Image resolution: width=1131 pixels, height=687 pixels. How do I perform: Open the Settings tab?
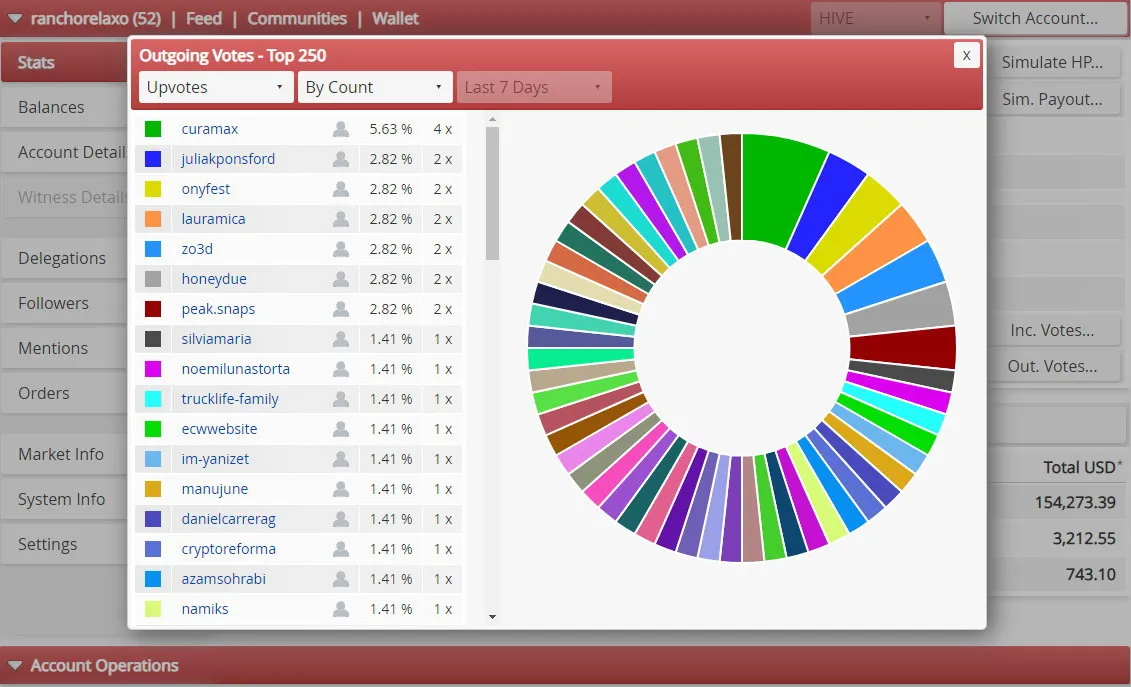(x=65, y=544)
